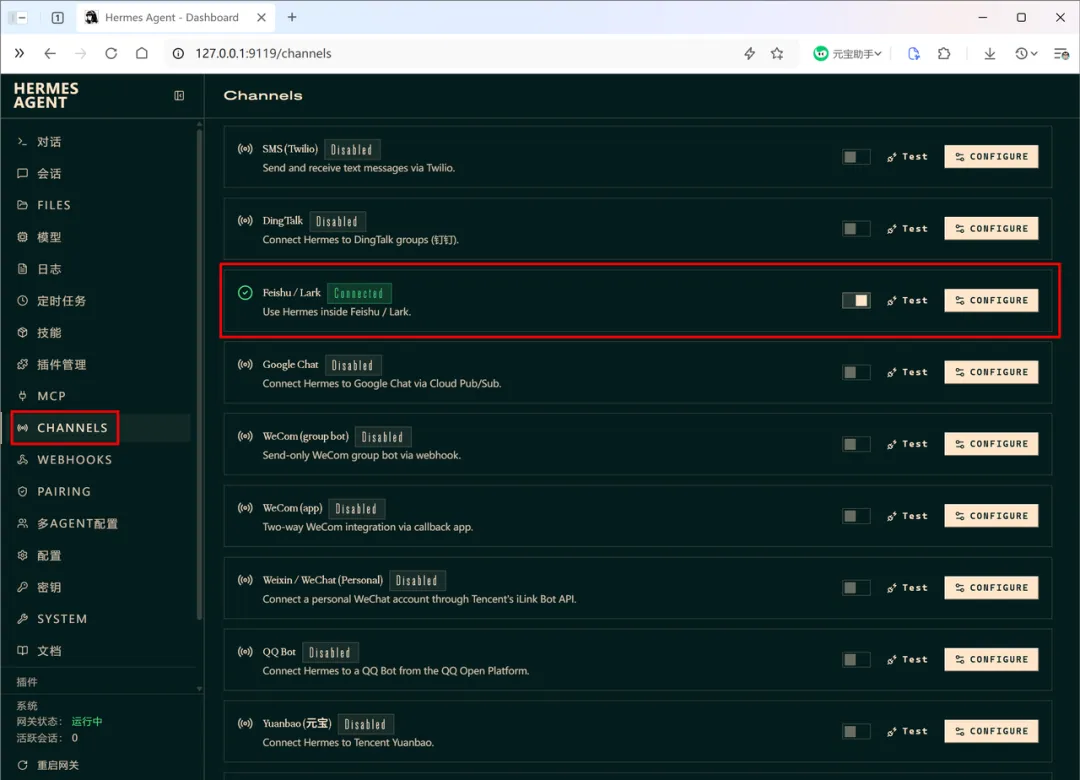Open the 元宝助手 extension dropdown
The width and height of the screenshot is (1080, 780).
coord(848,54)
